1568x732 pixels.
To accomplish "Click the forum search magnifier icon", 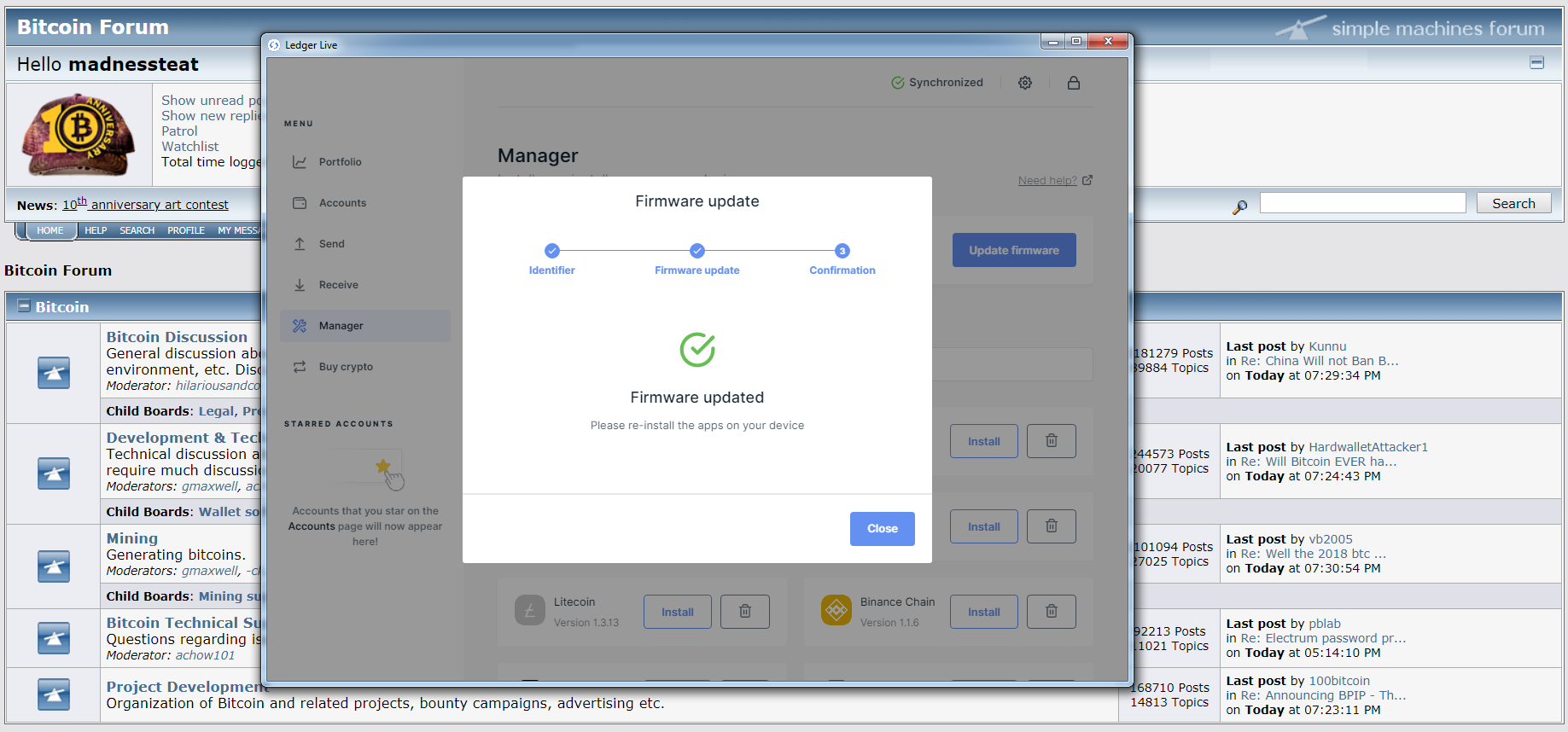I will 1239,206.
